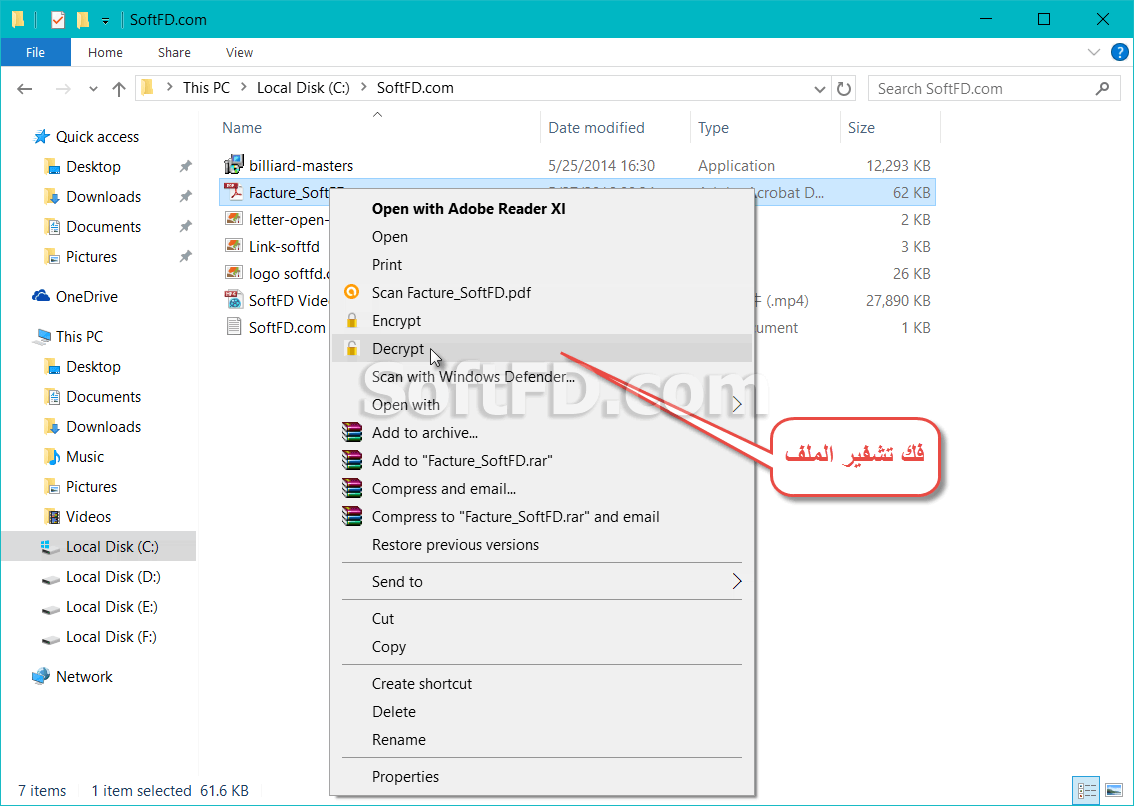This screenshot has height=806, width=1134.
Task: Click Properties icon in Quick Access Toolbar
Action: (58, 20)
